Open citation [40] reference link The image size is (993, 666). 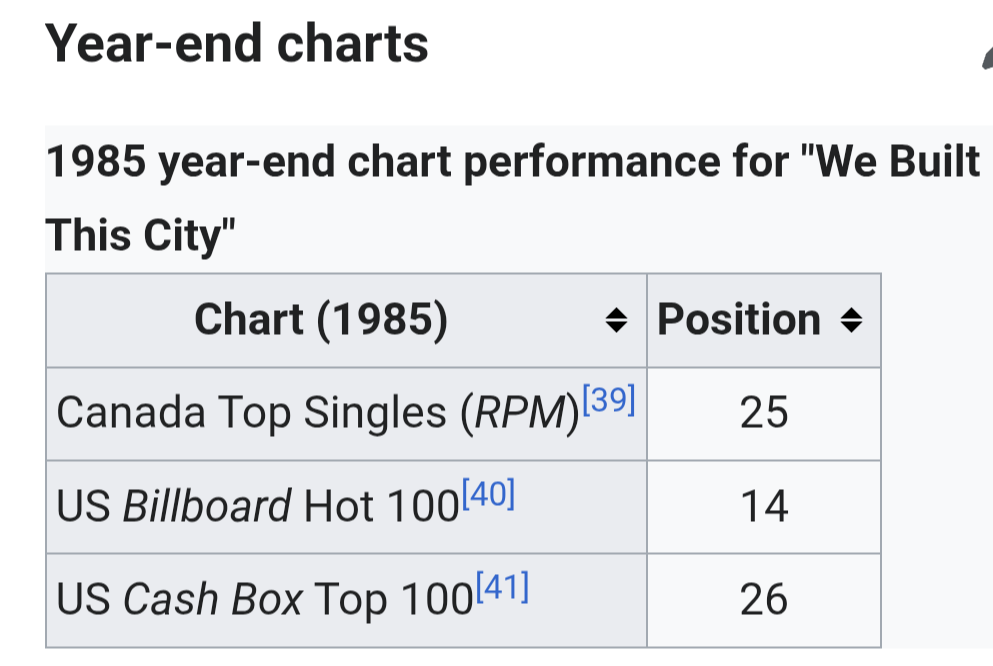click(488, 493)
